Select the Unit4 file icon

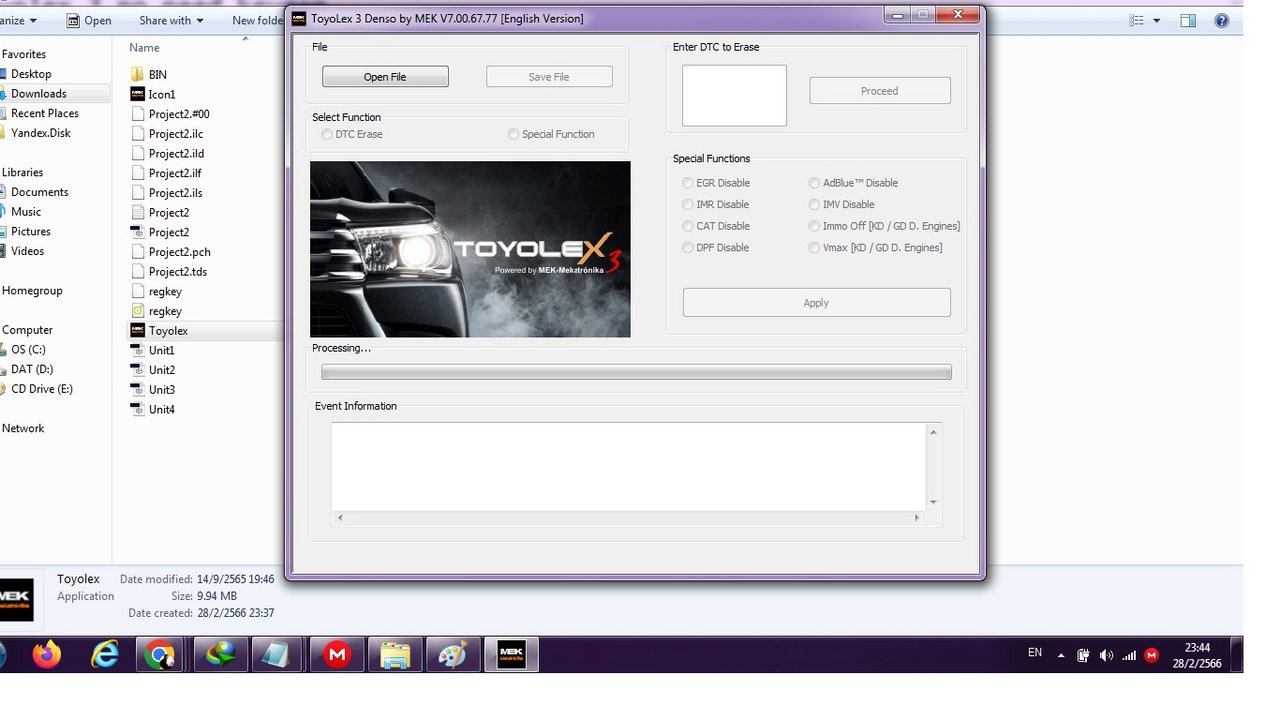point(138,409)
